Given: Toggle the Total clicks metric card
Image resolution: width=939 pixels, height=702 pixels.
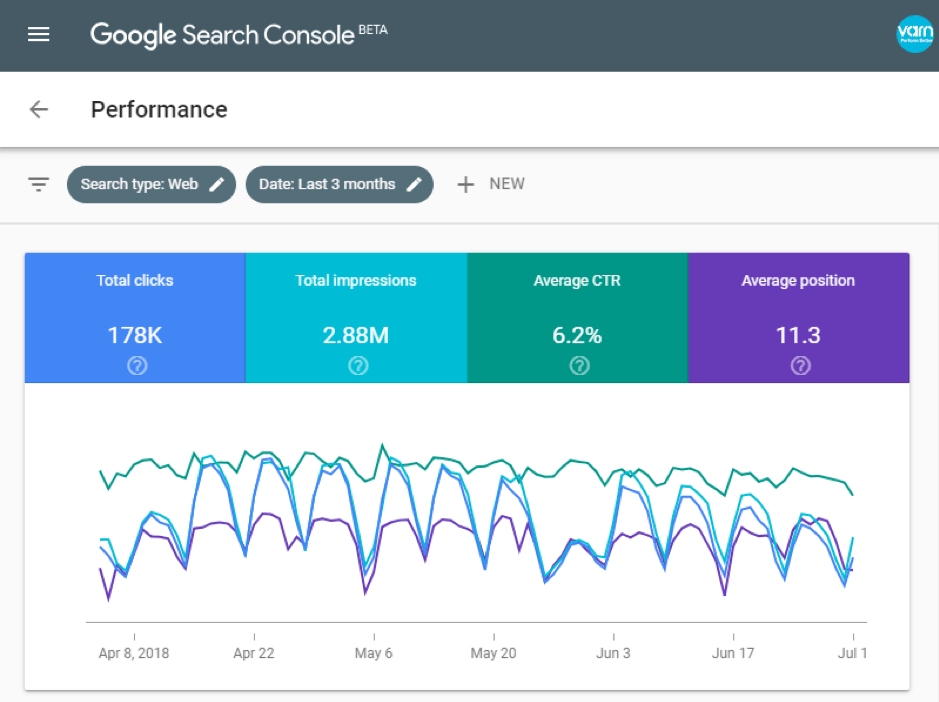Looking at the screenshot, I should coord(135,318).
